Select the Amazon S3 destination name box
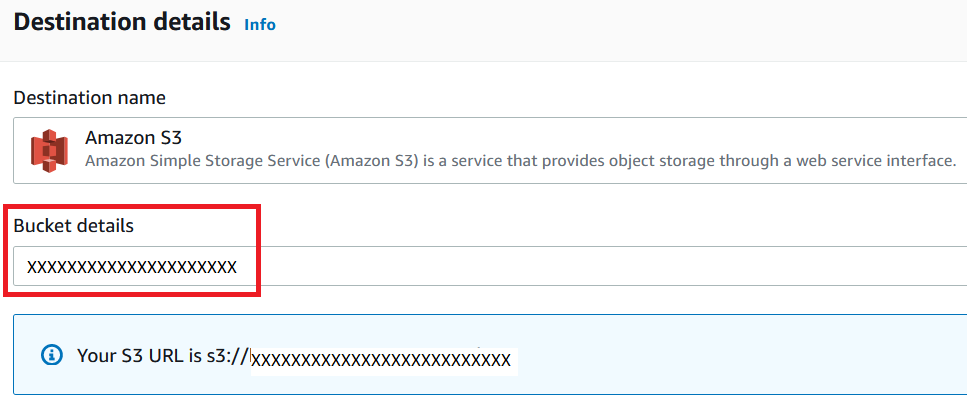 [x=490, y=150]
